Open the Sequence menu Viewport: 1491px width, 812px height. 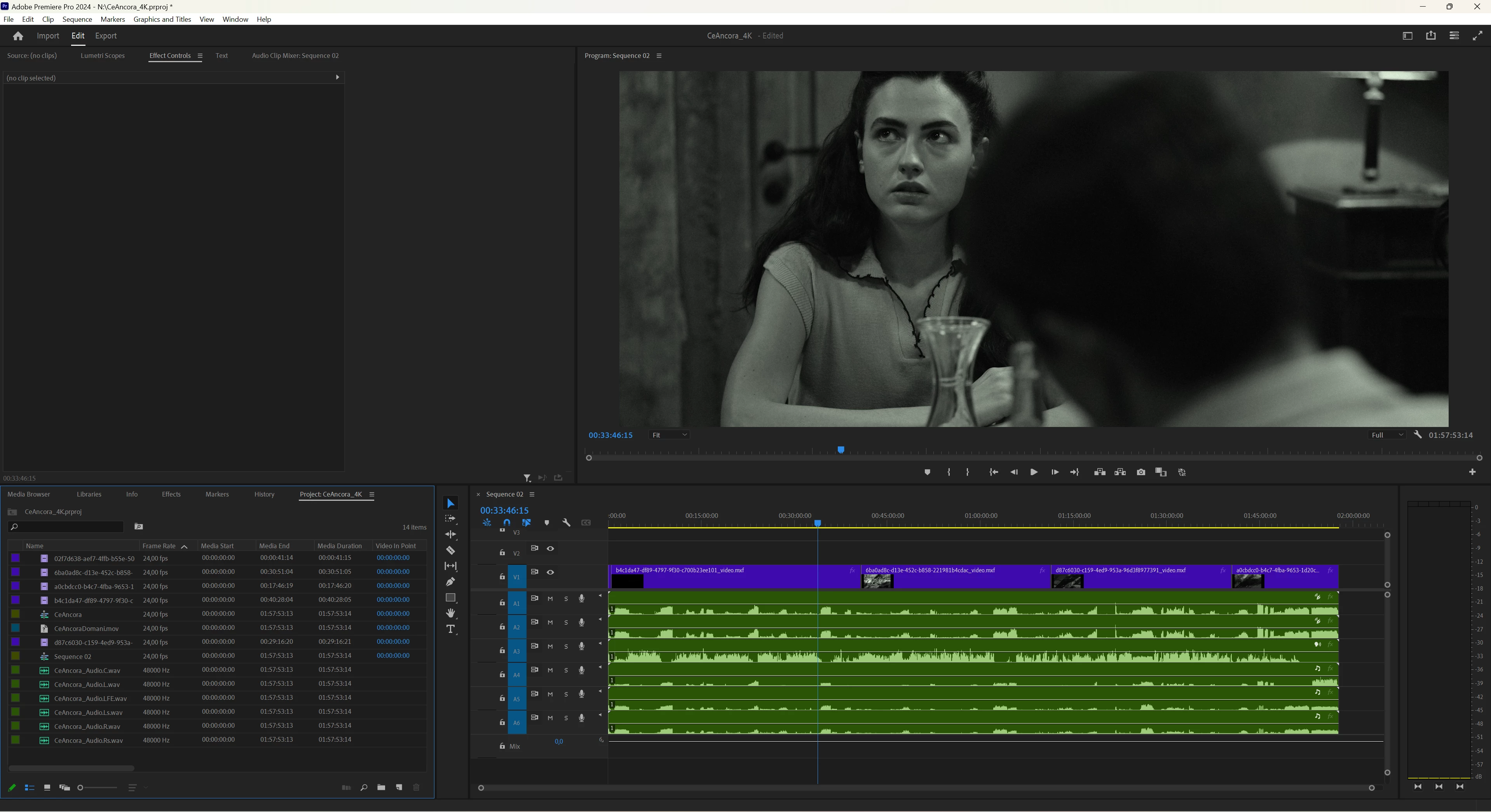(77, 19)
